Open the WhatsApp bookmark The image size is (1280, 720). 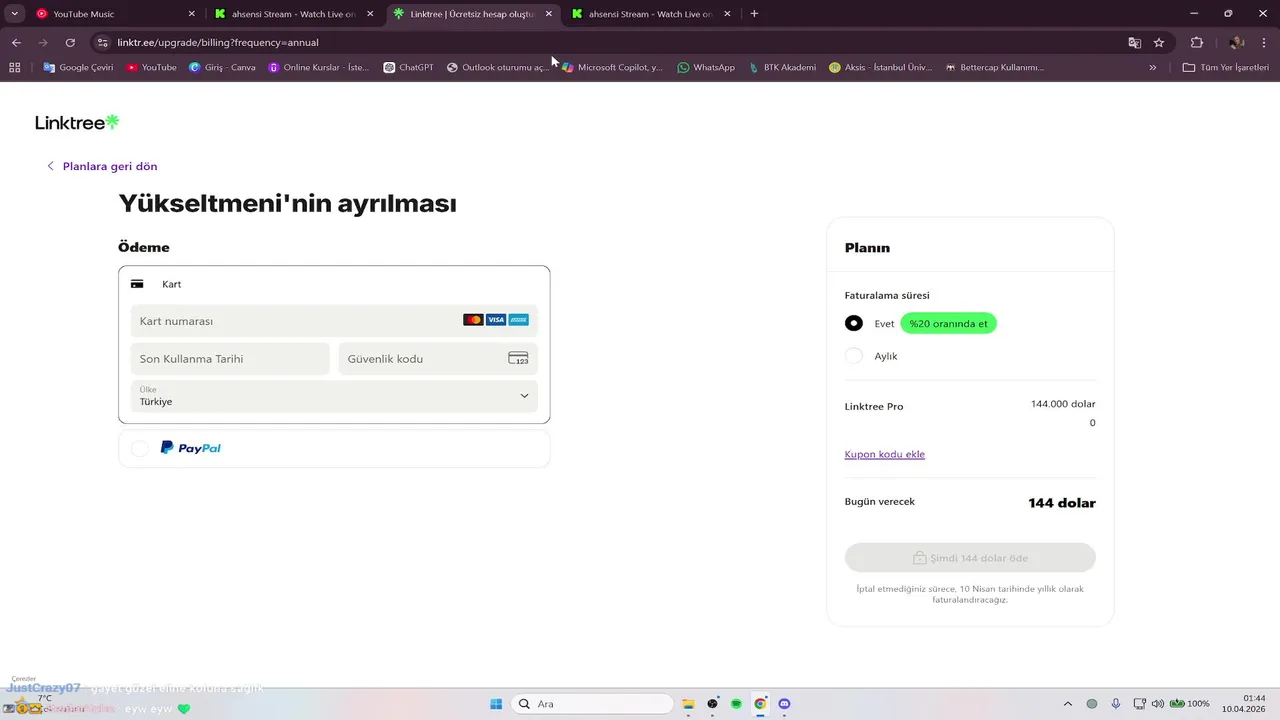click(706, 67)
